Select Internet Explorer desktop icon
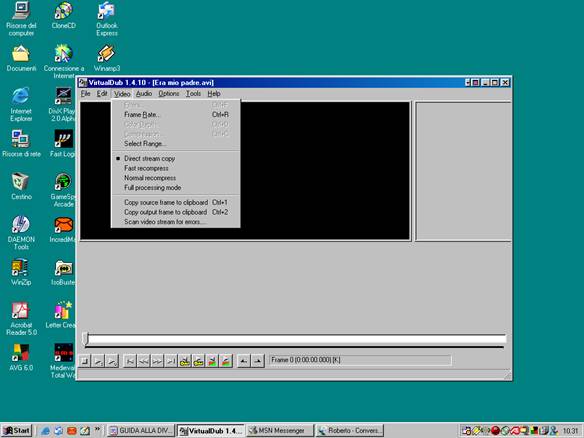584x438 pixels. (21, 104)
